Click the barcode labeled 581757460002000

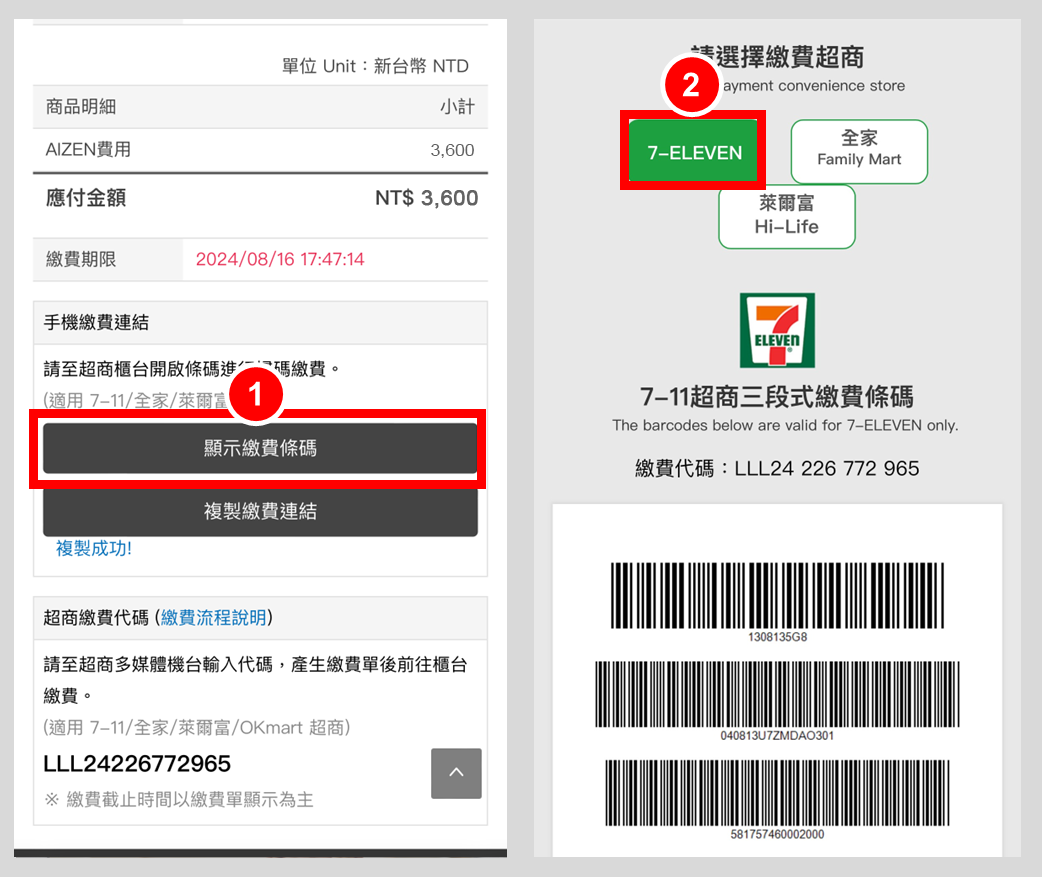pyautogui.click(x=777, y=793)
